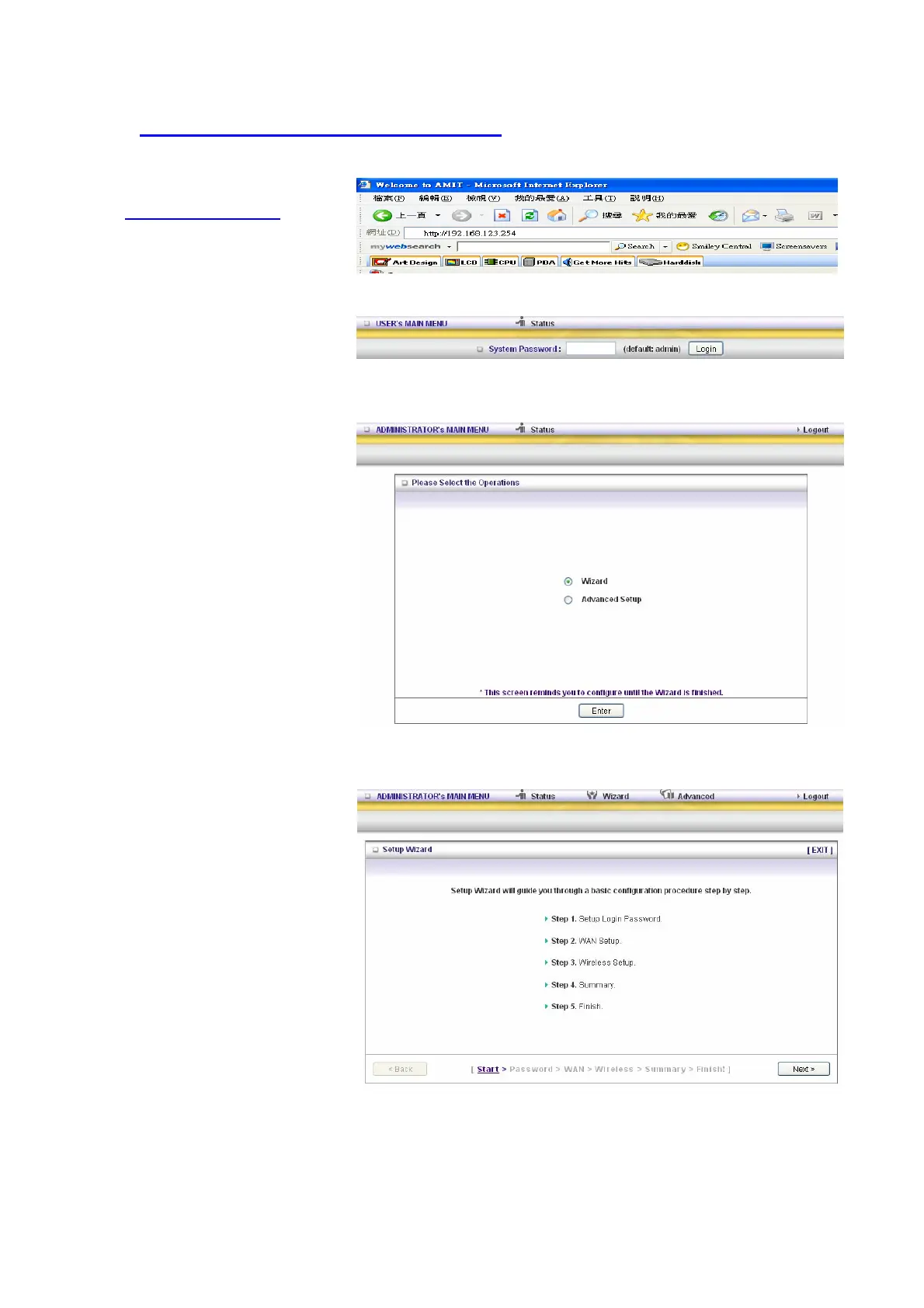This screenshot has height=1308, width=924.
Task: Click the red X Stop icon
Action: (502, 215)
